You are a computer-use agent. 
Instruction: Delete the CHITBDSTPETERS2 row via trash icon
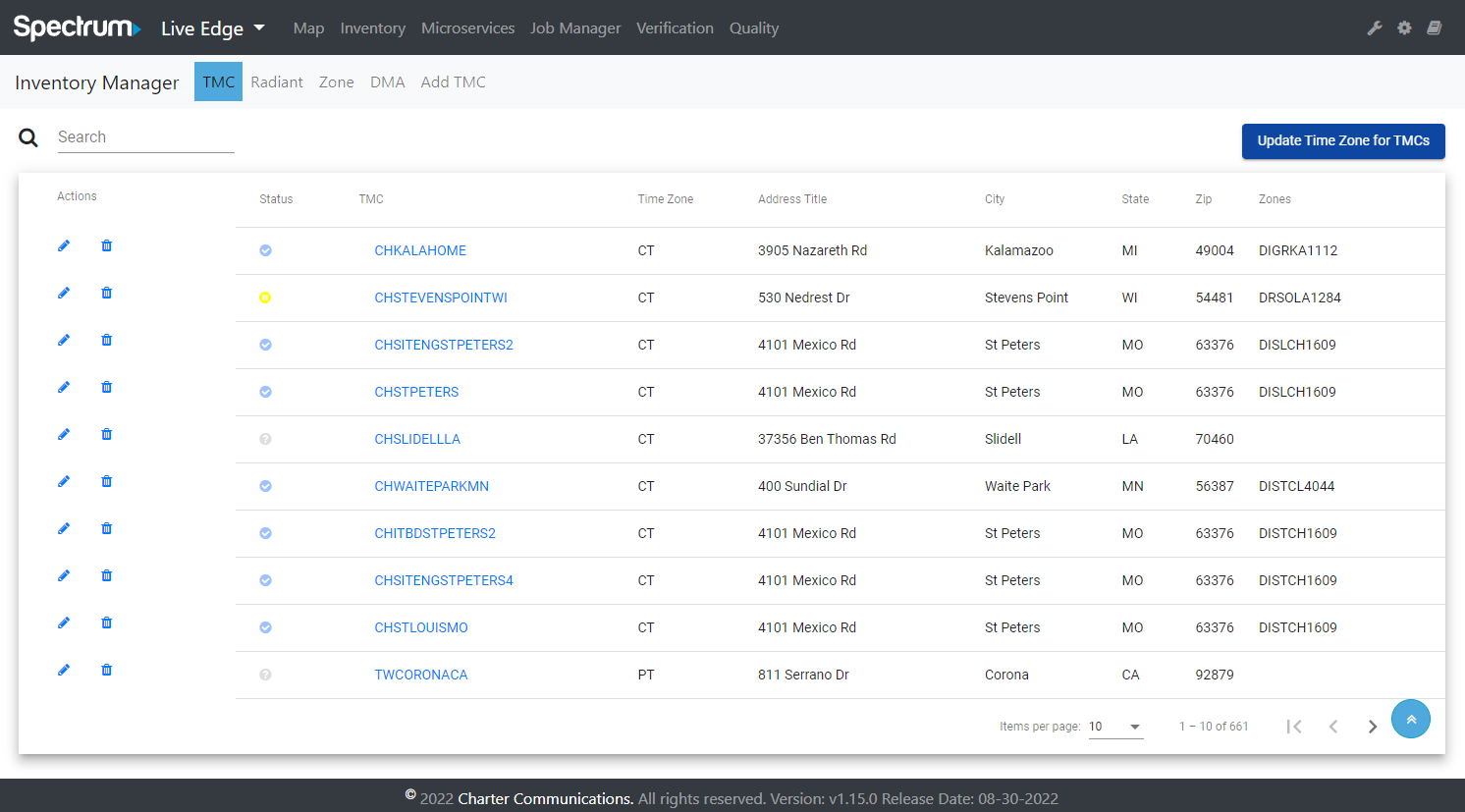pos(106,528)
